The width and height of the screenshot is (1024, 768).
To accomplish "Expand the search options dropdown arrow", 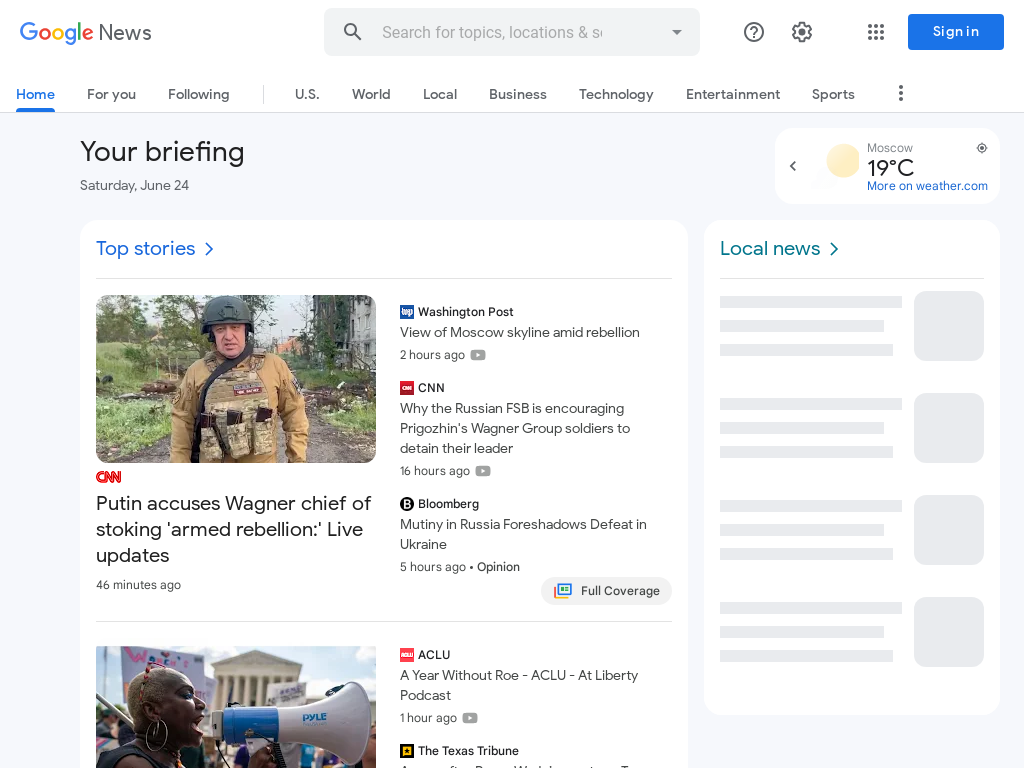I will tap(677, 32).
